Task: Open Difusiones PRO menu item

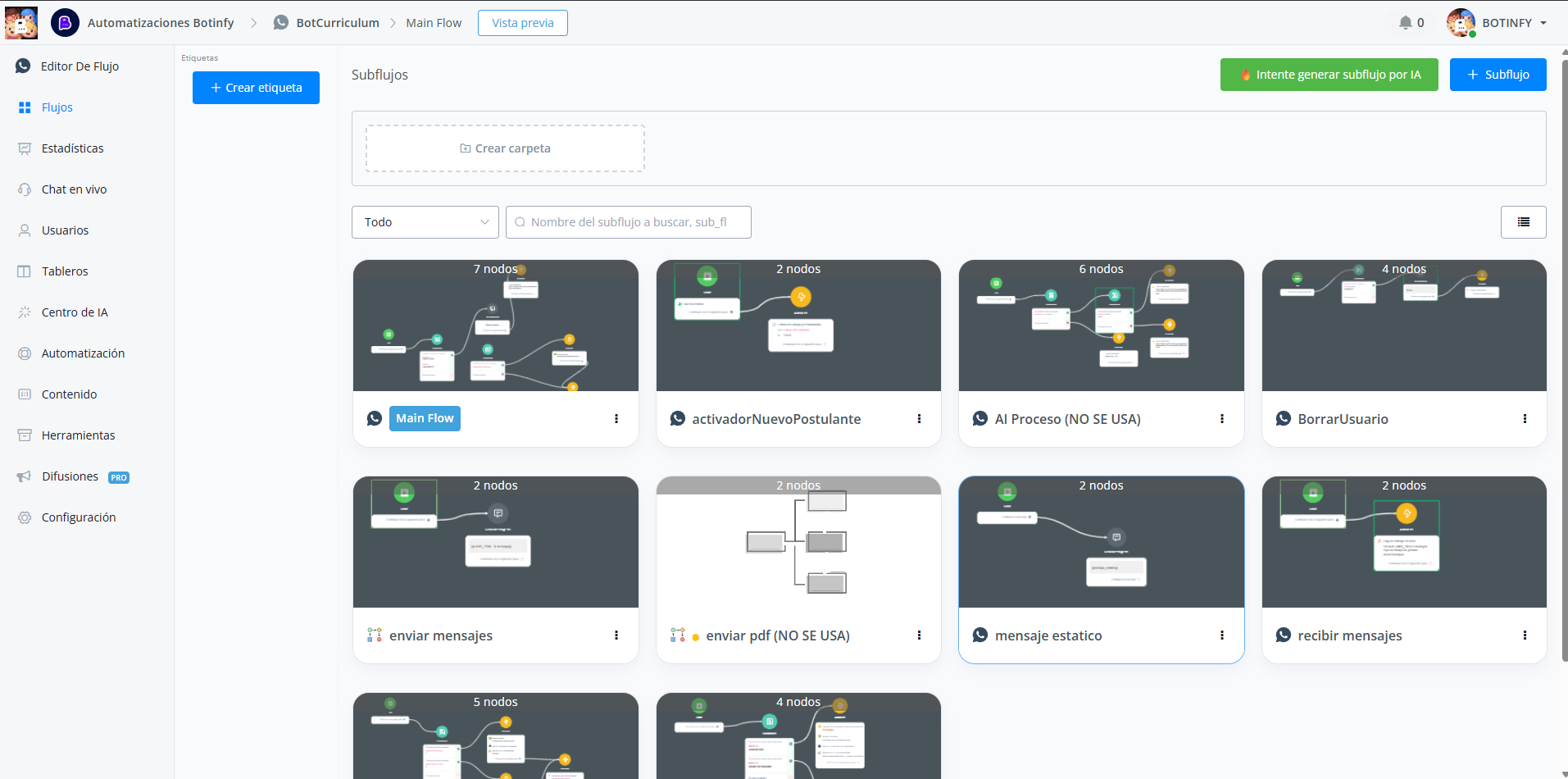Action: (85, 476)
